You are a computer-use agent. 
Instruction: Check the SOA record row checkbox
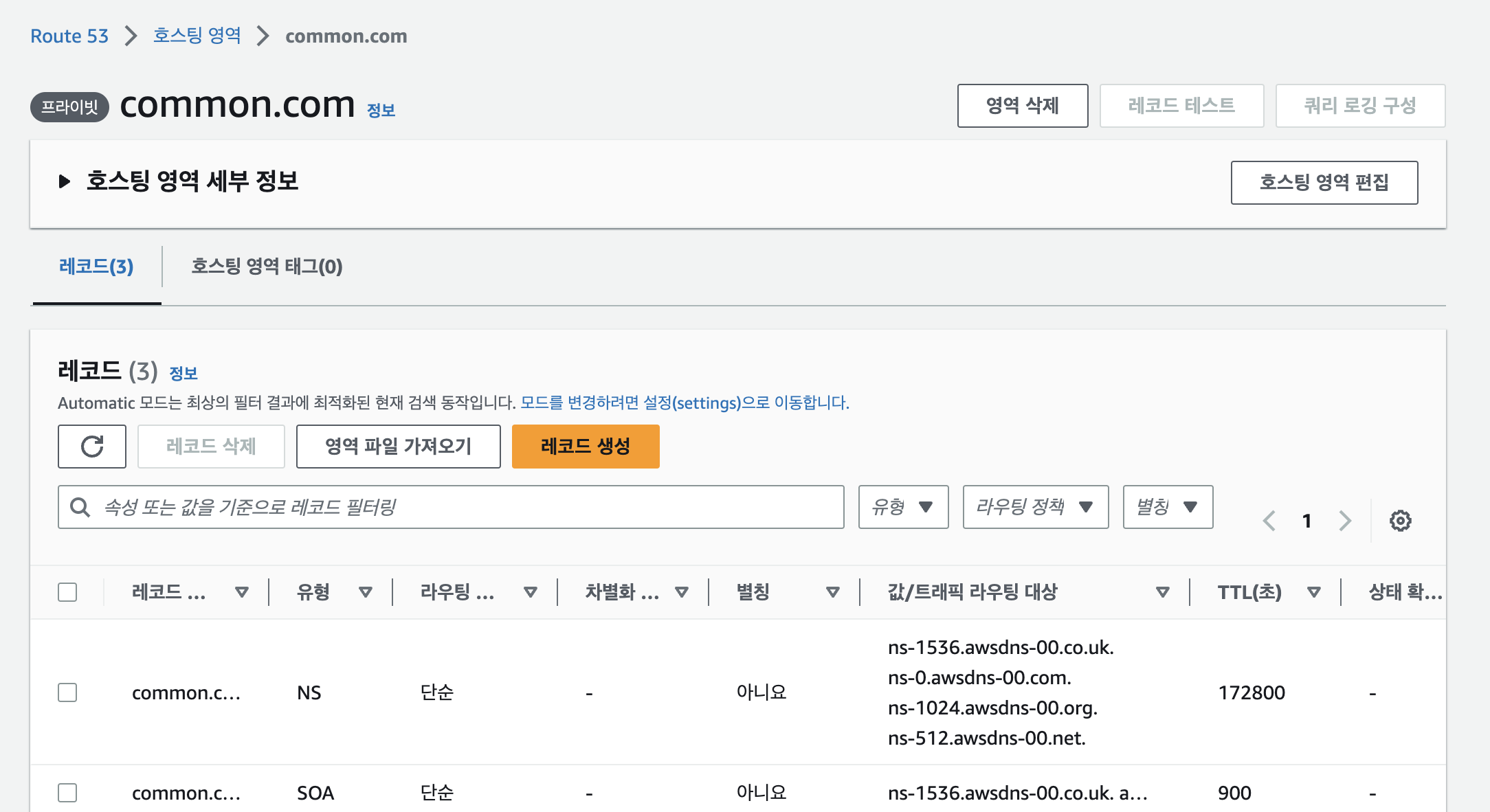point(67,793)
